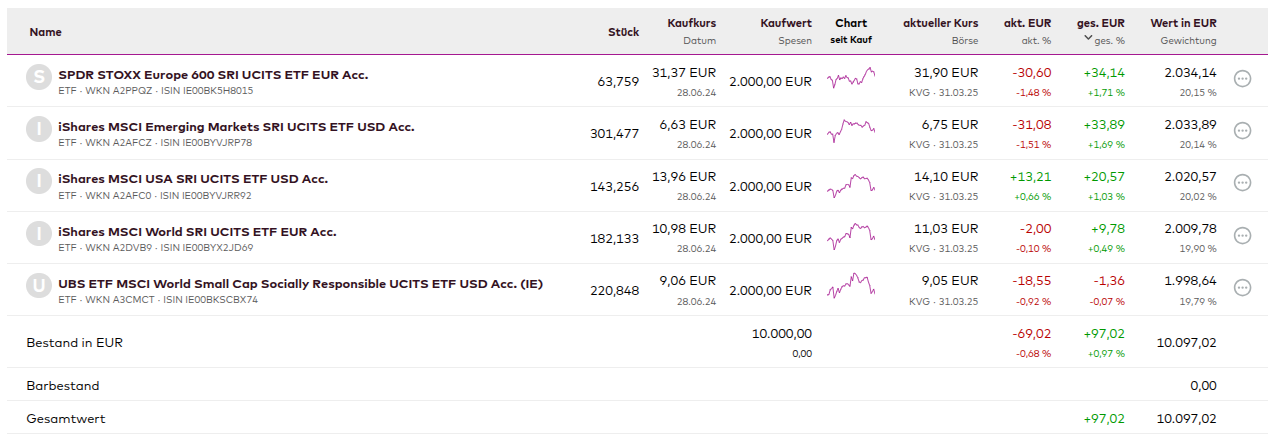Click the 'U' avatar icon of UBS ETF

pyautogui.click(x=38, y=287)
